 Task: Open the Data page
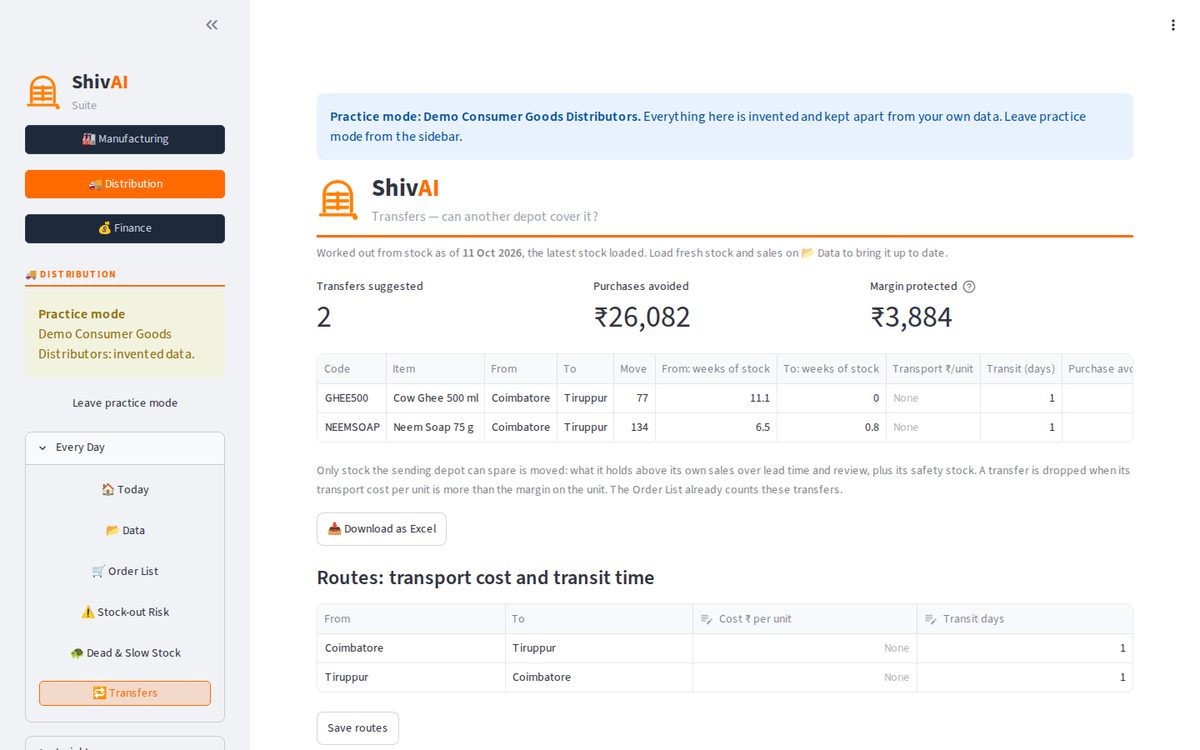(125, 530)
